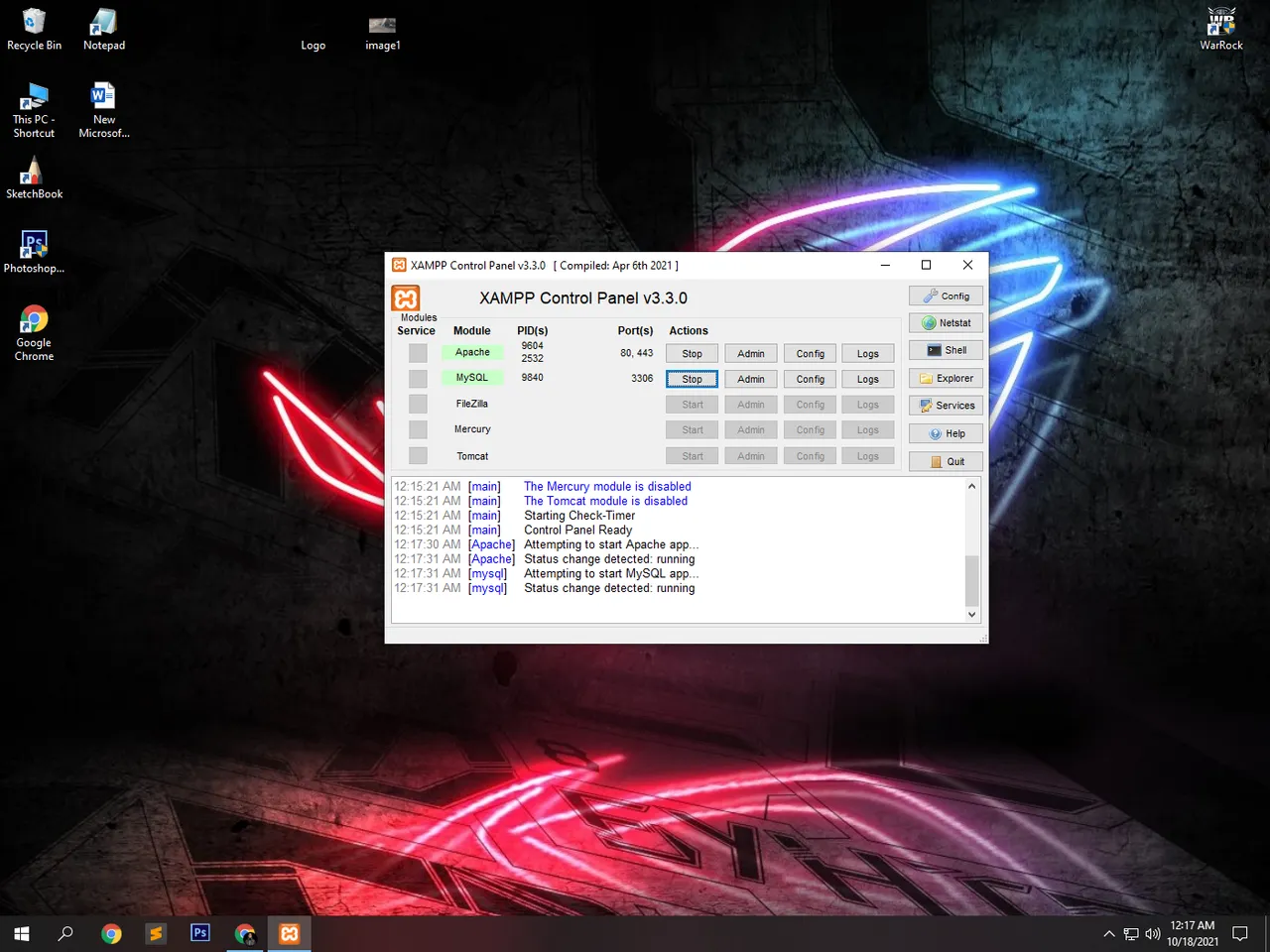1270x952 pixels.
Task: Start the Tomcat module
Action: point(692,456)
